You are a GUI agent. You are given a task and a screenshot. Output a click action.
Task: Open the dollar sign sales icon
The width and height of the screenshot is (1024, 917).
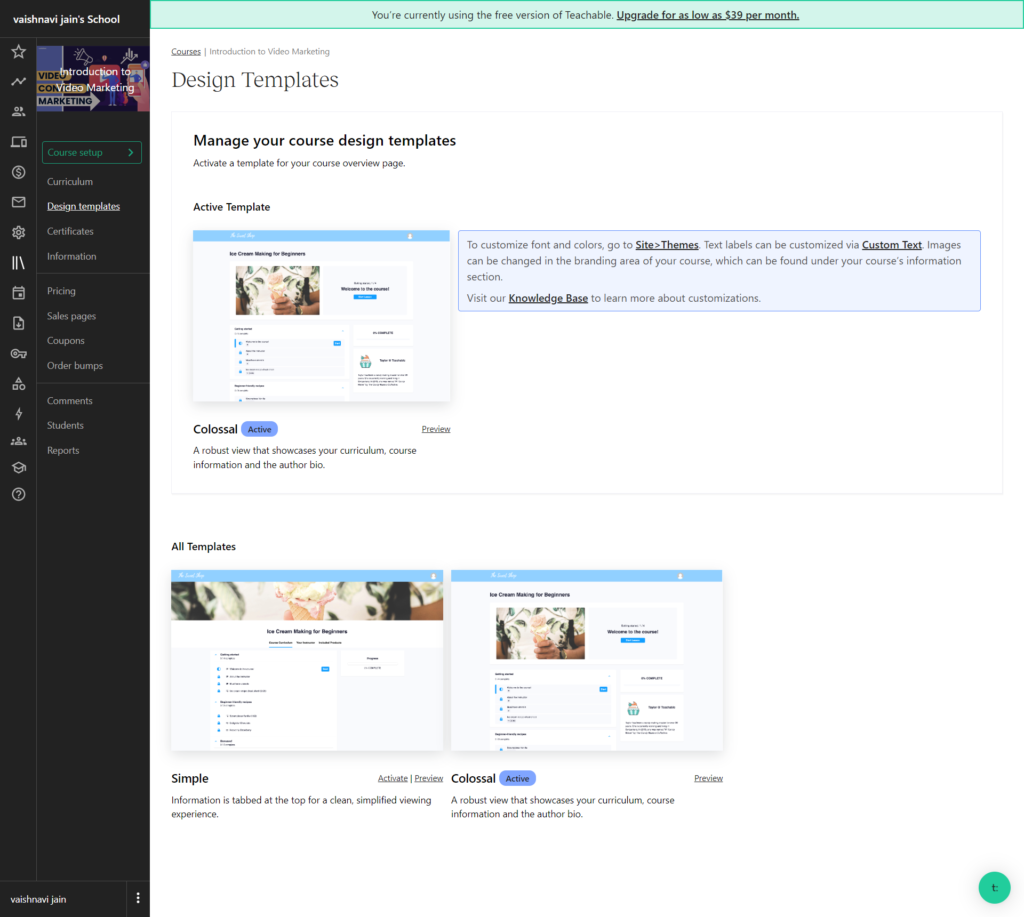[x=18, y=171]
